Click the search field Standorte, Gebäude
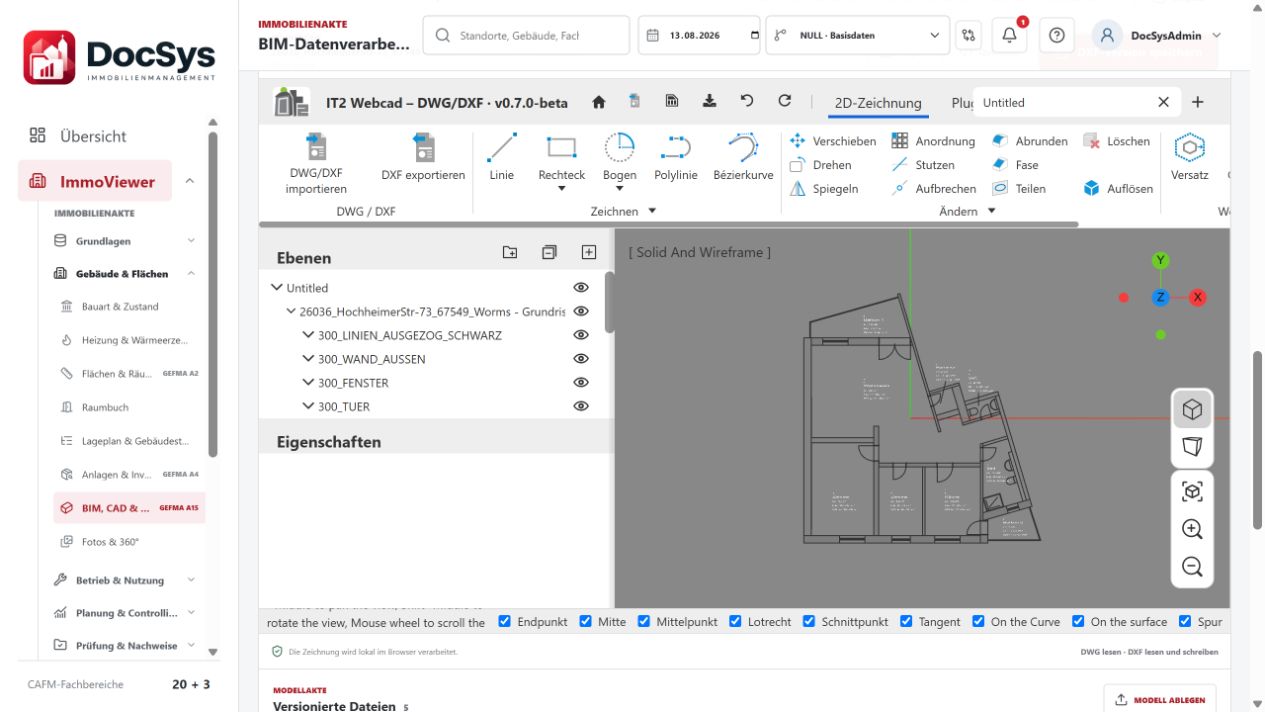The height and width of the screenshot is (712, 1265). 526,35
